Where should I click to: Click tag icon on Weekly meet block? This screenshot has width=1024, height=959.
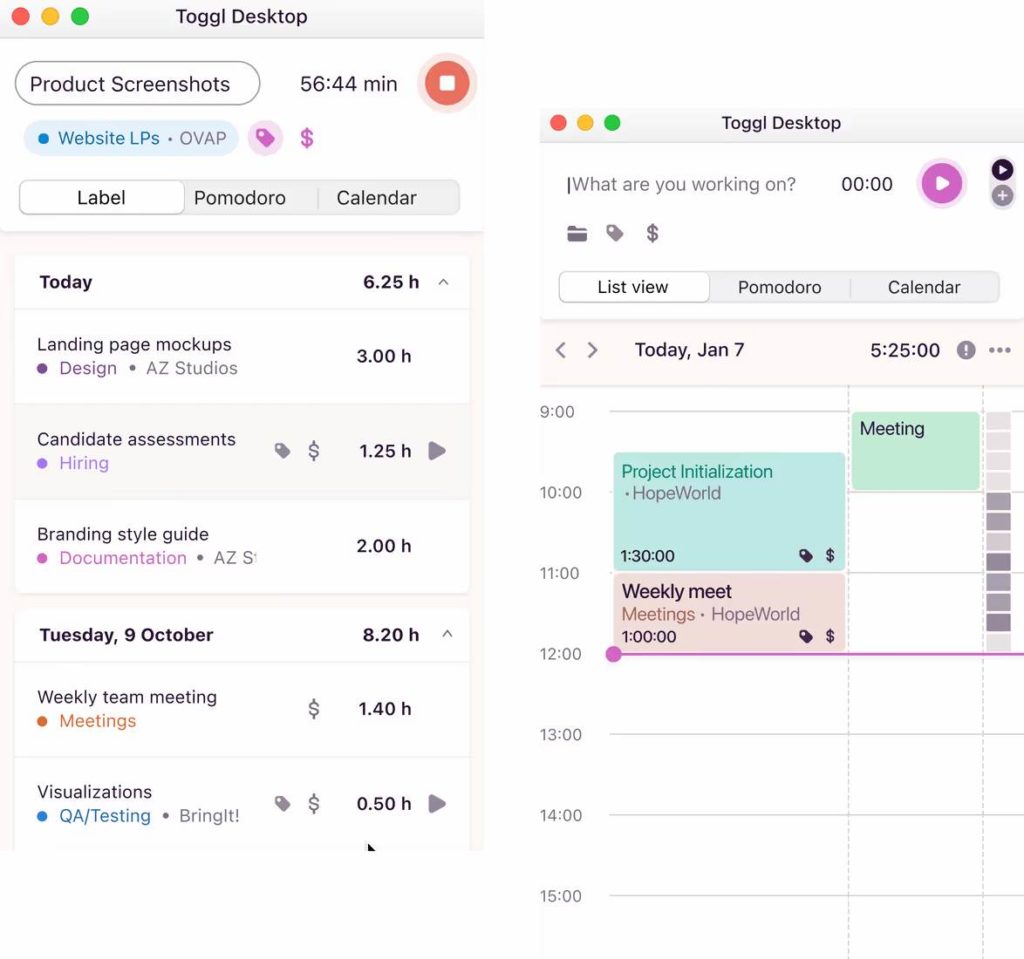(806, 636)
